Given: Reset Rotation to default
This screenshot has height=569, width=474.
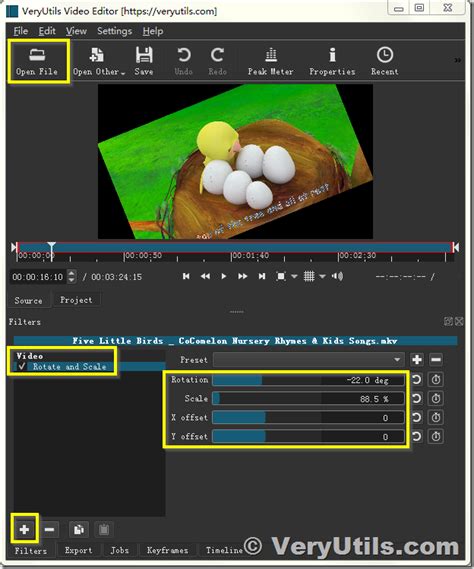Looking at the screenshot, I should (x=417, y=380).
